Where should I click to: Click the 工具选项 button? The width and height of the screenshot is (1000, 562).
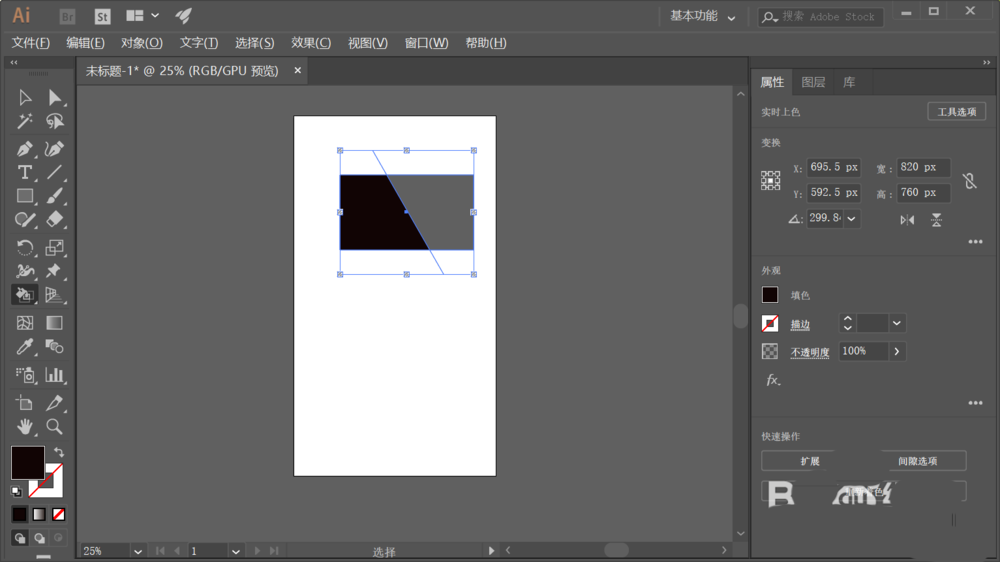pos(957,112)
